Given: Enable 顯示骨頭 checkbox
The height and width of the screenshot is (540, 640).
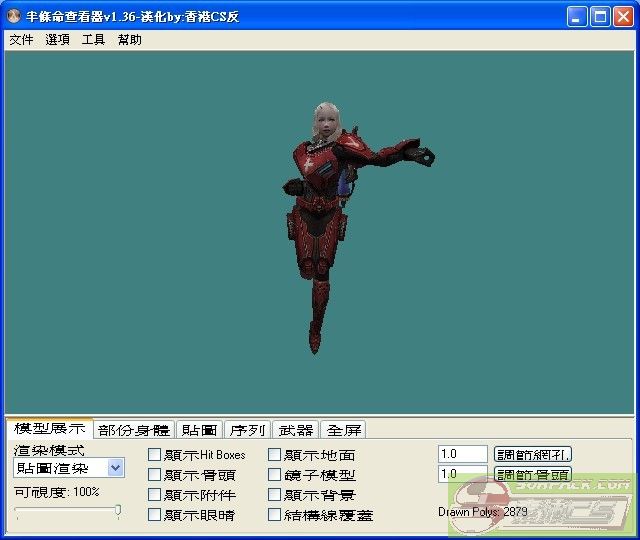Looking at the screenshot, I should click(154, 475).
